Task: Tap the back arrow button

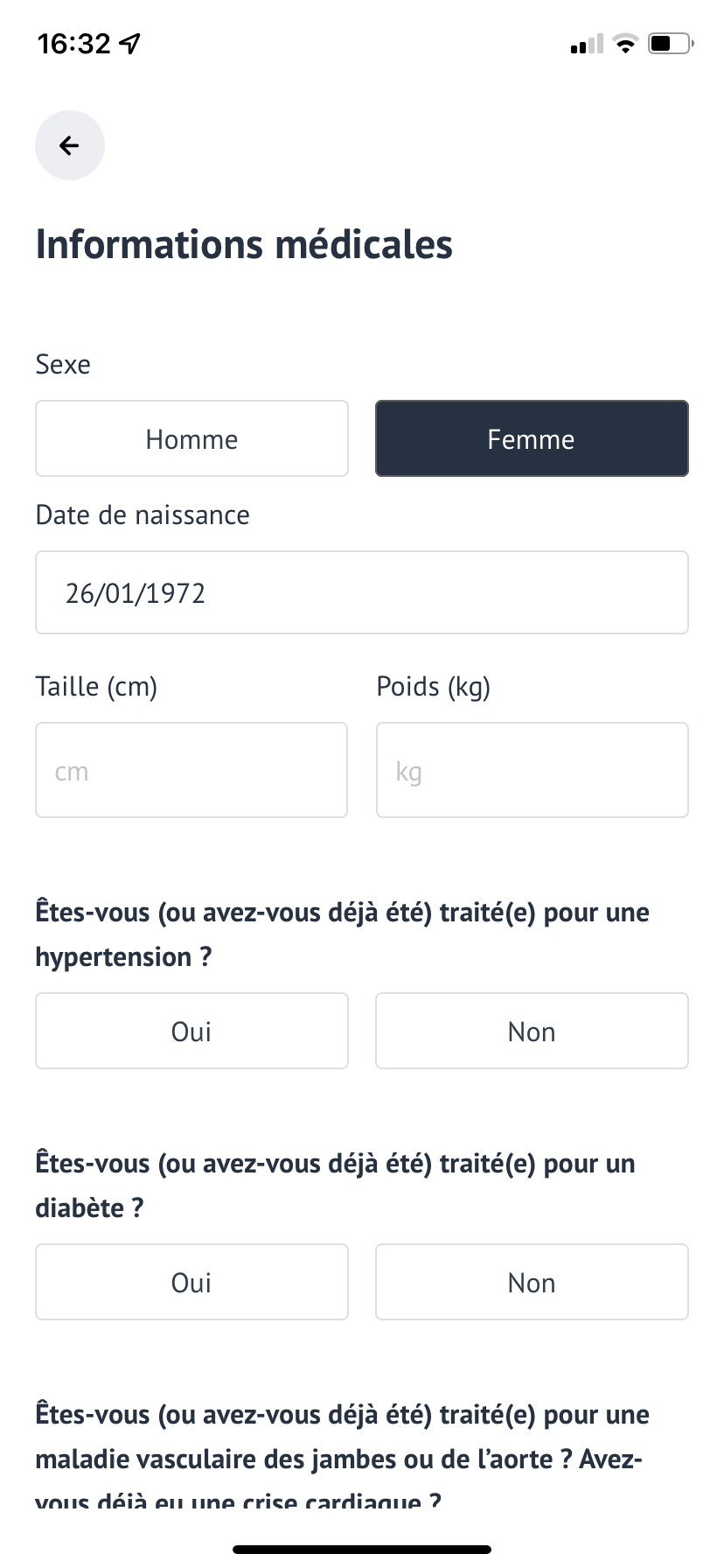Action: [70, 145]
